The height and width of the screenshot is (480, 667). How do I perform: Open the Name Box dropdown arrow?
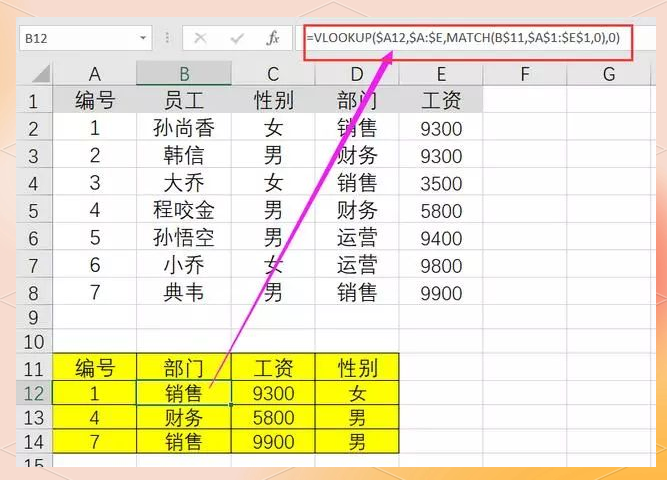pos(143,38)
